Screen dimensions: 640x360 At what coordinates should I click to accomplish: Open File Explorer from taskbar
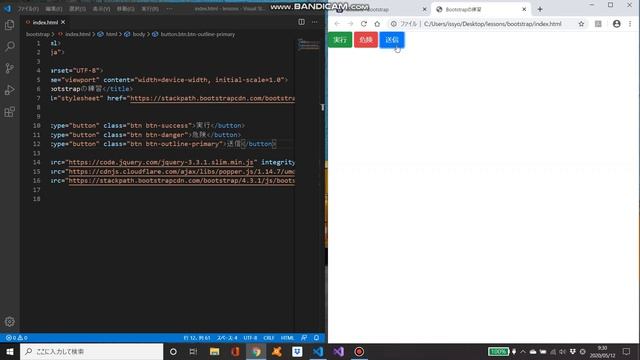click(x=214, y=351)
